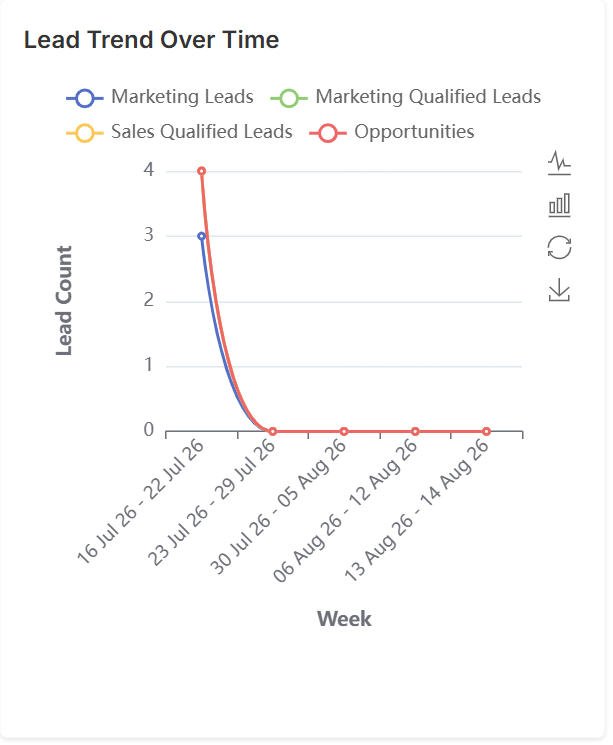
Task: Toggle Marketing Leads series blue legend marker
Action: coord(85,98)
